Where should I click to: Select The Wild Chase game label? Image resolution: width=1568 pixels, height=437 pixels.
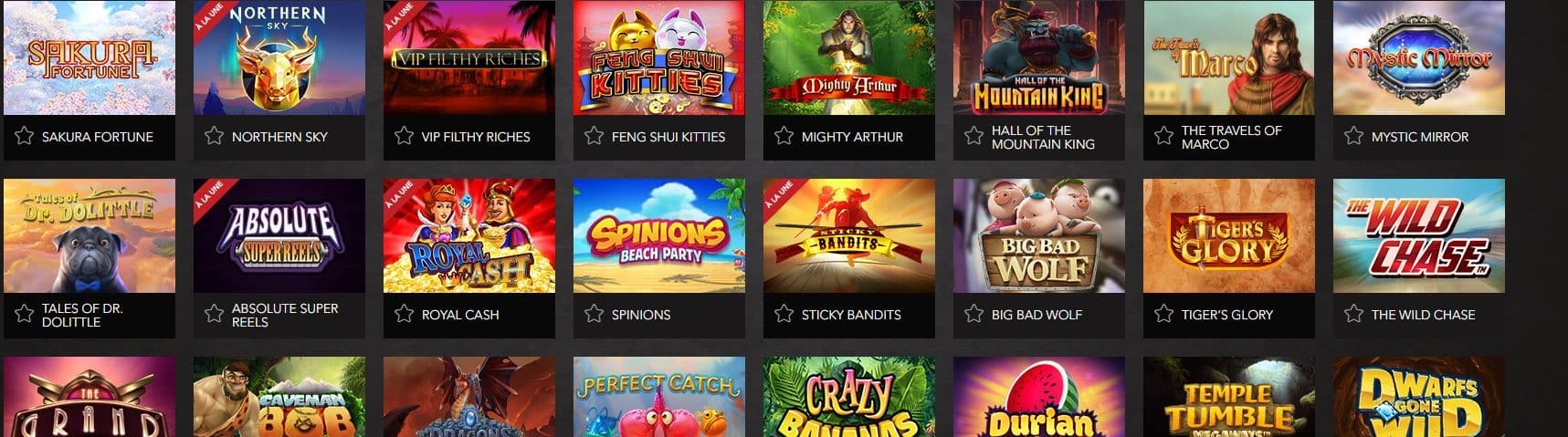1423,315
